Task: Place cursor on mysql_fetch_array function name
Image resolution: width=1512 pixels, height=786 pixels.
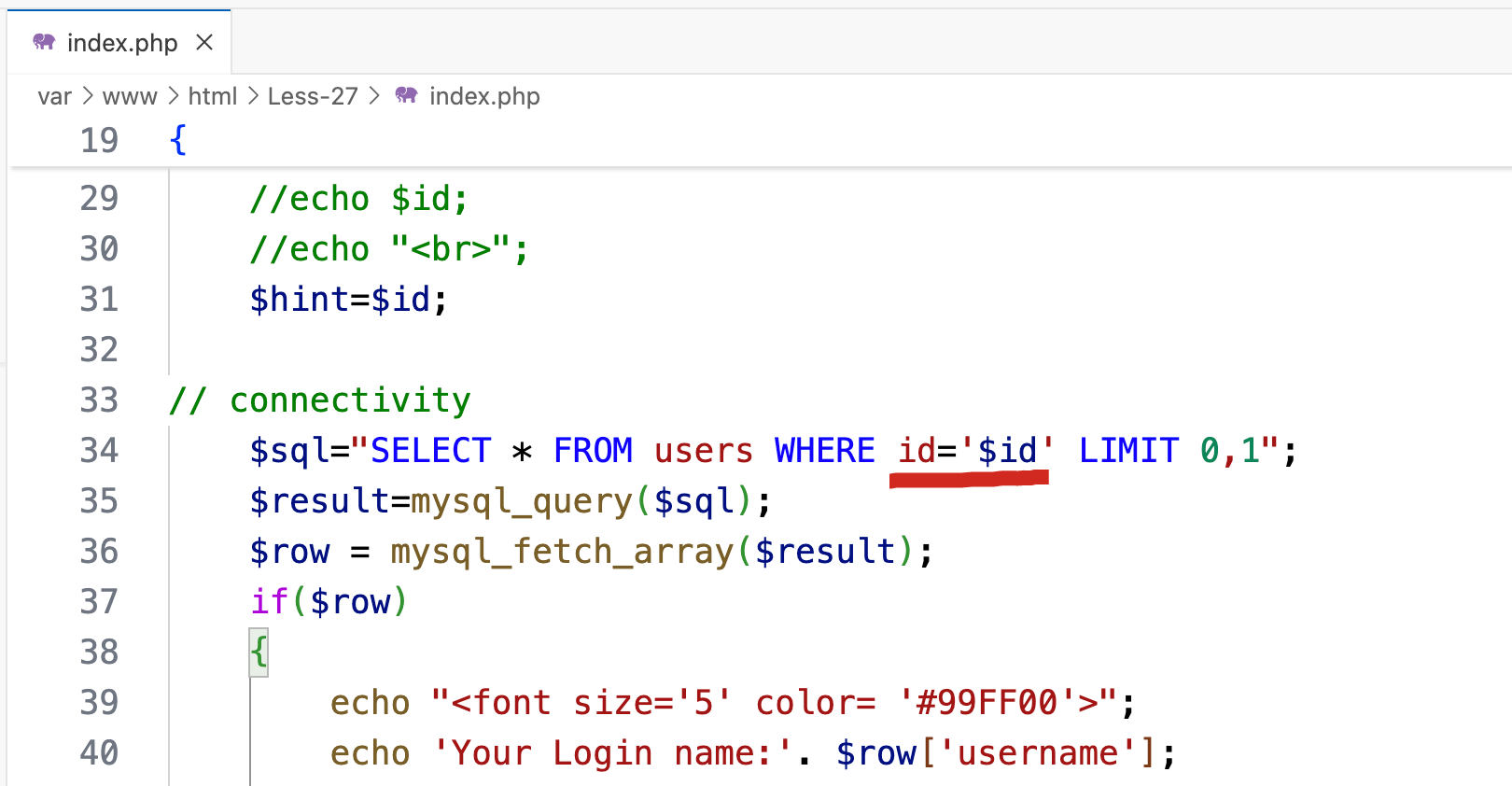Action: (x=562, y=552)
